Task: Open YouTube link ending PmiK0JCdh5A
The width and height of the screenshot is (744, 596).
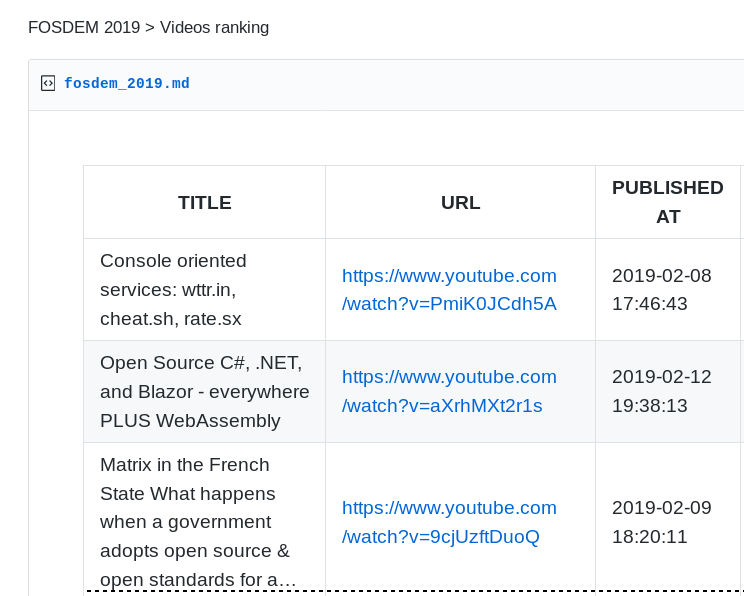Action: coord(449,289)
